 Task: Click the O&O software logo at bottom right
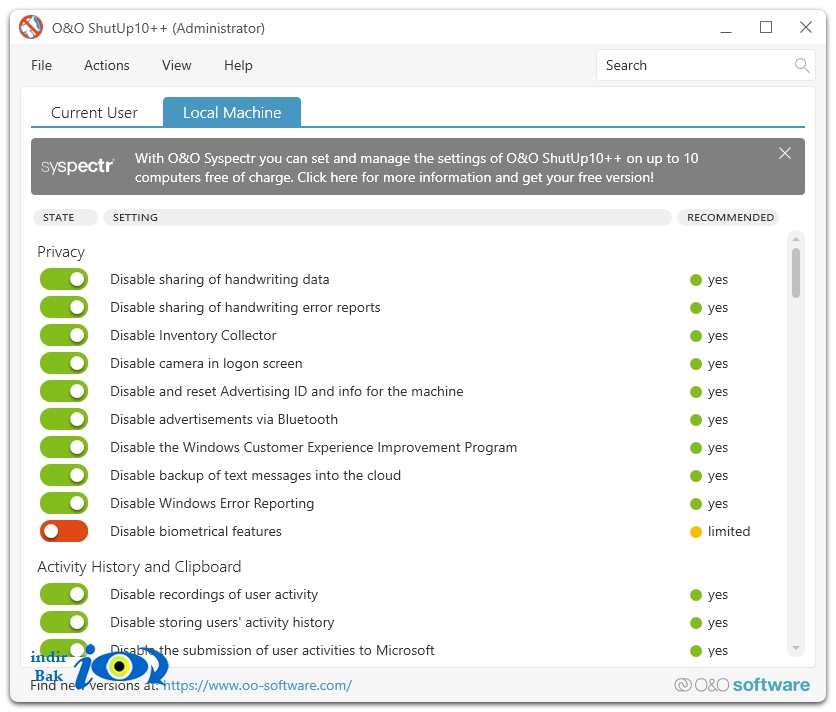(x=742, y=685)
